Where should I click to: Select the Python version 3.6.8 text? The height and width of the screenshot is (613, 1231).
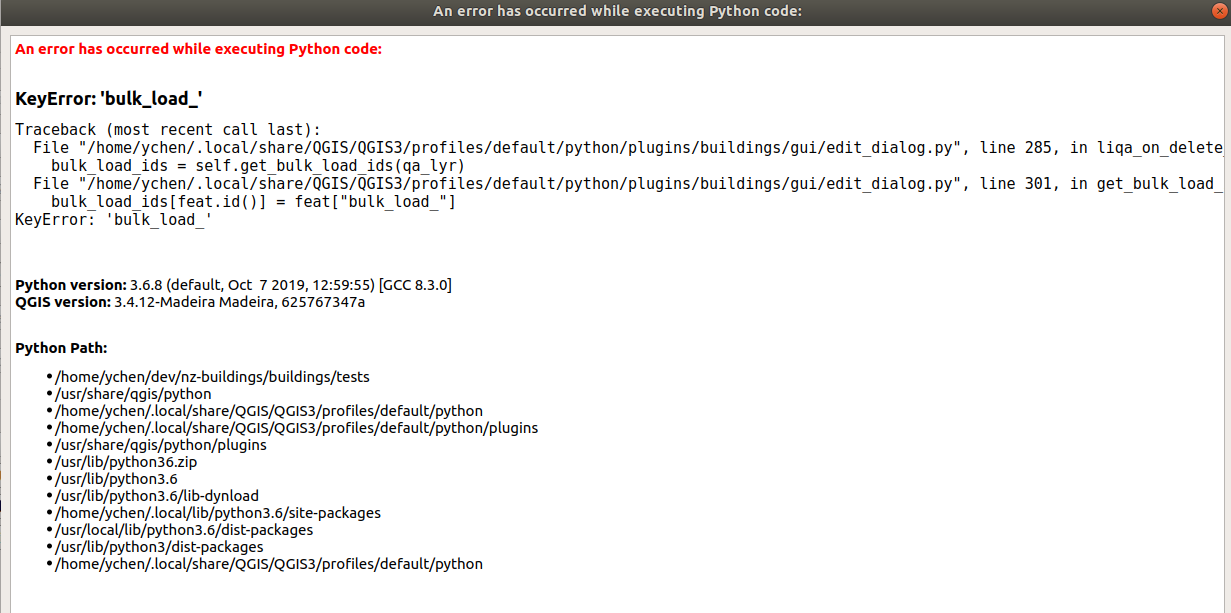pos(230,284)
